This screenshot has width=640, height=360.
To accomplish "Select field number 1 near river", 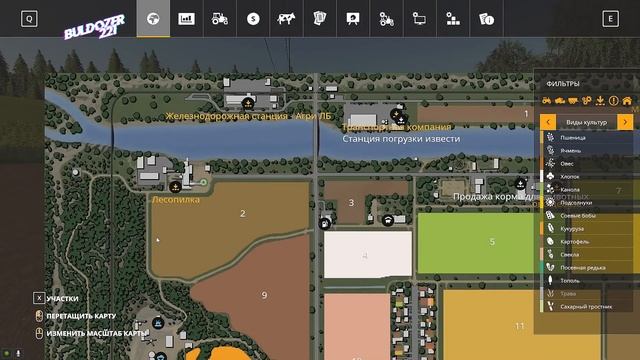I will tap(476, 114).
